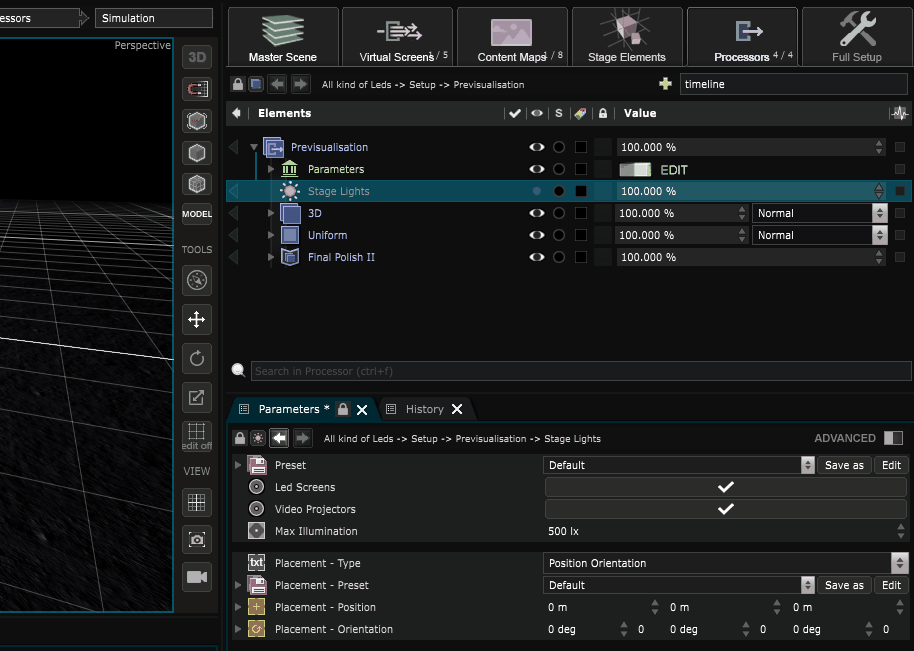The width and height of the screenshot is (914, 651).
Task: Click the yellow plus add icon
Action: coord(665,84)
